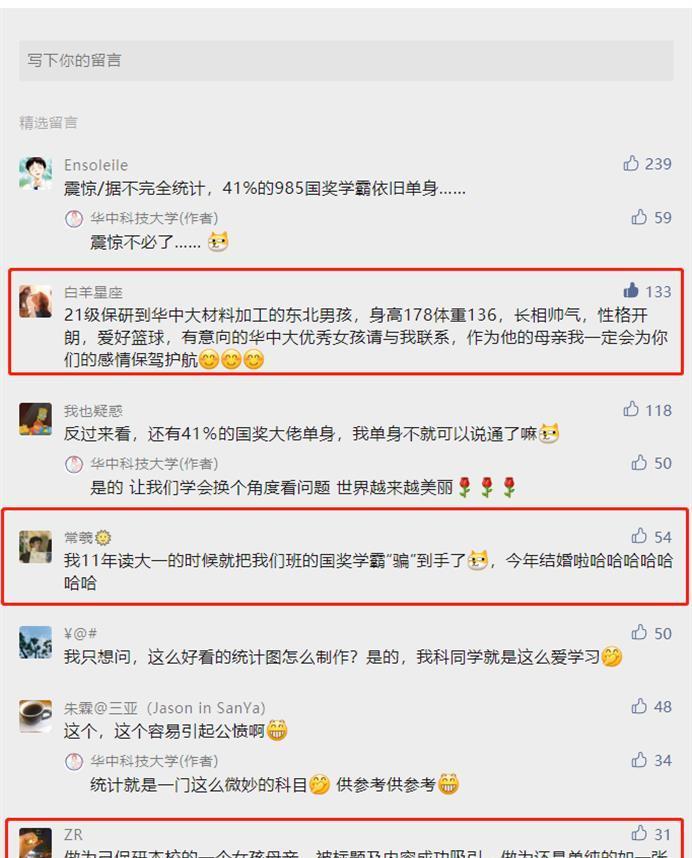Click the username Ensoleile

96,165
